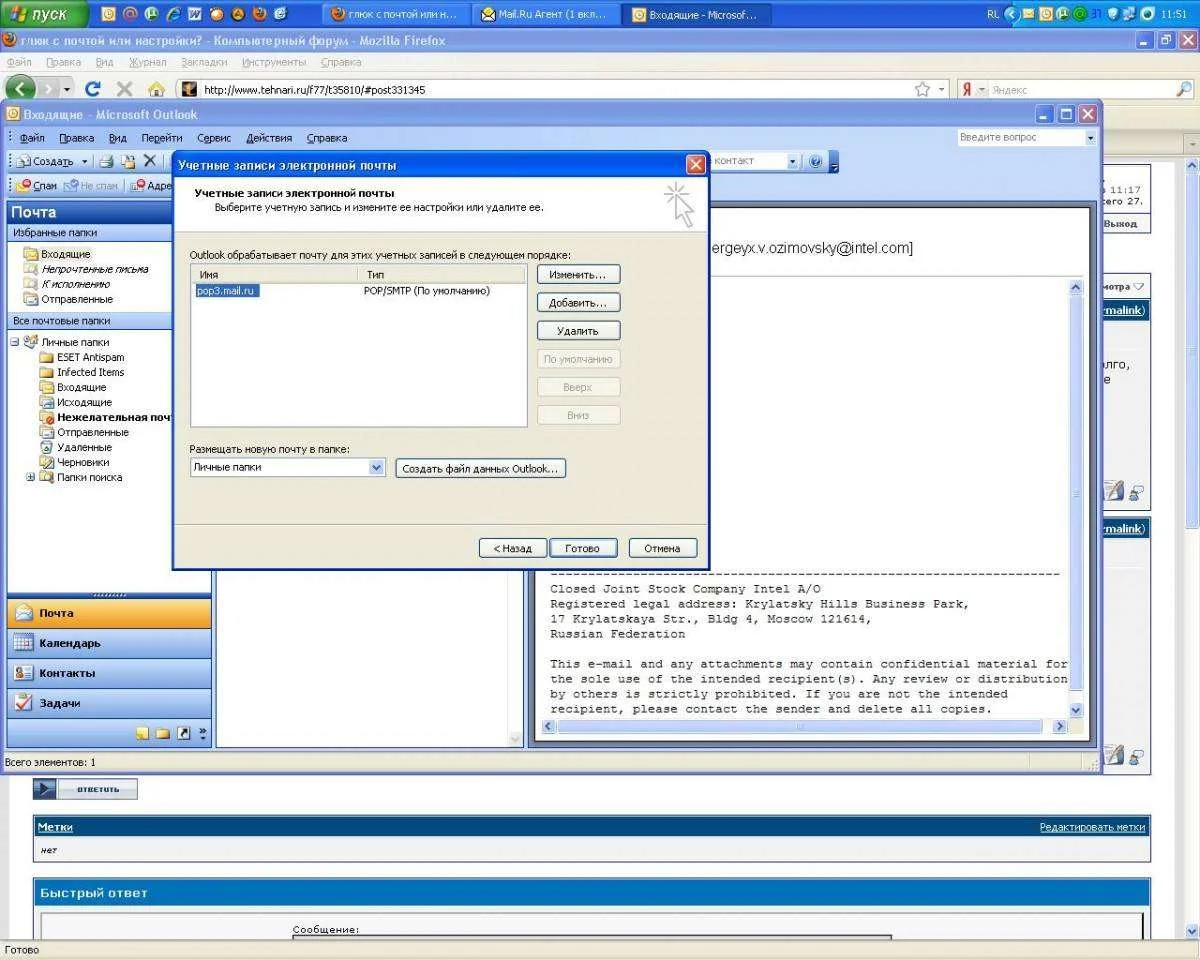Open Outlook Действия menu
Viewport: 1200px width, 960px height.
[x=269, y=138]
